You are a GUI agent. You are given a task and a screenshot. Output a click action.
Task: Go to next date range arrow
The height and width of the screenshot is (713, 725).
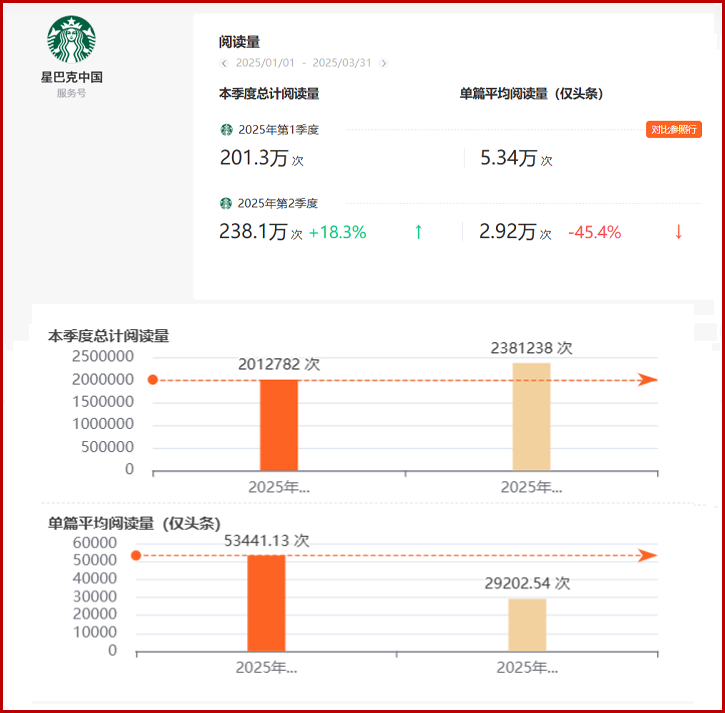pos(383,63)
